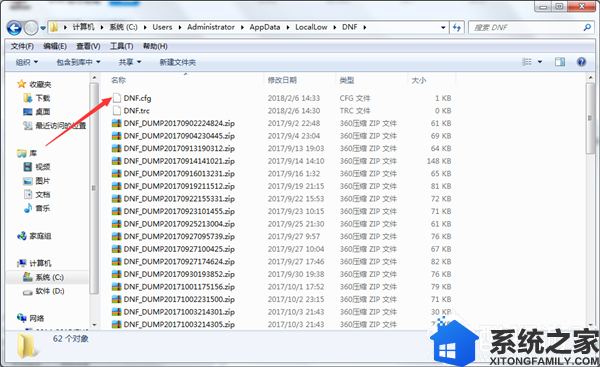Click the Users breadcrumb segment
Viewport: 600px width, 367px height.
162,27
